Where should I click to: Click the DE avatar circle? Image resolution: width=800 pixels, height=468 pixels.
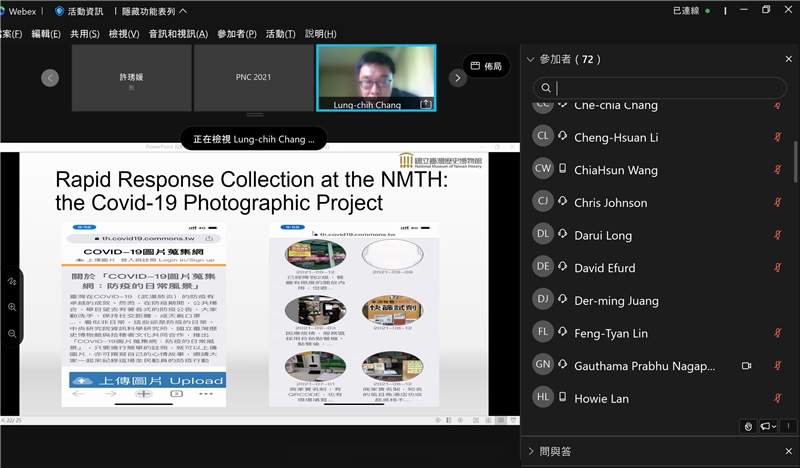[543, 266]
